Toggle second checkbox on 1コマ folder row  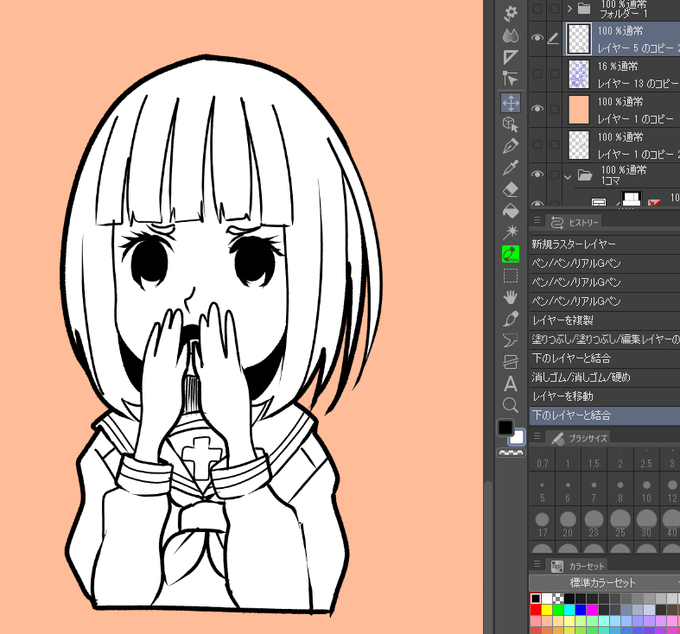point(554,175)
